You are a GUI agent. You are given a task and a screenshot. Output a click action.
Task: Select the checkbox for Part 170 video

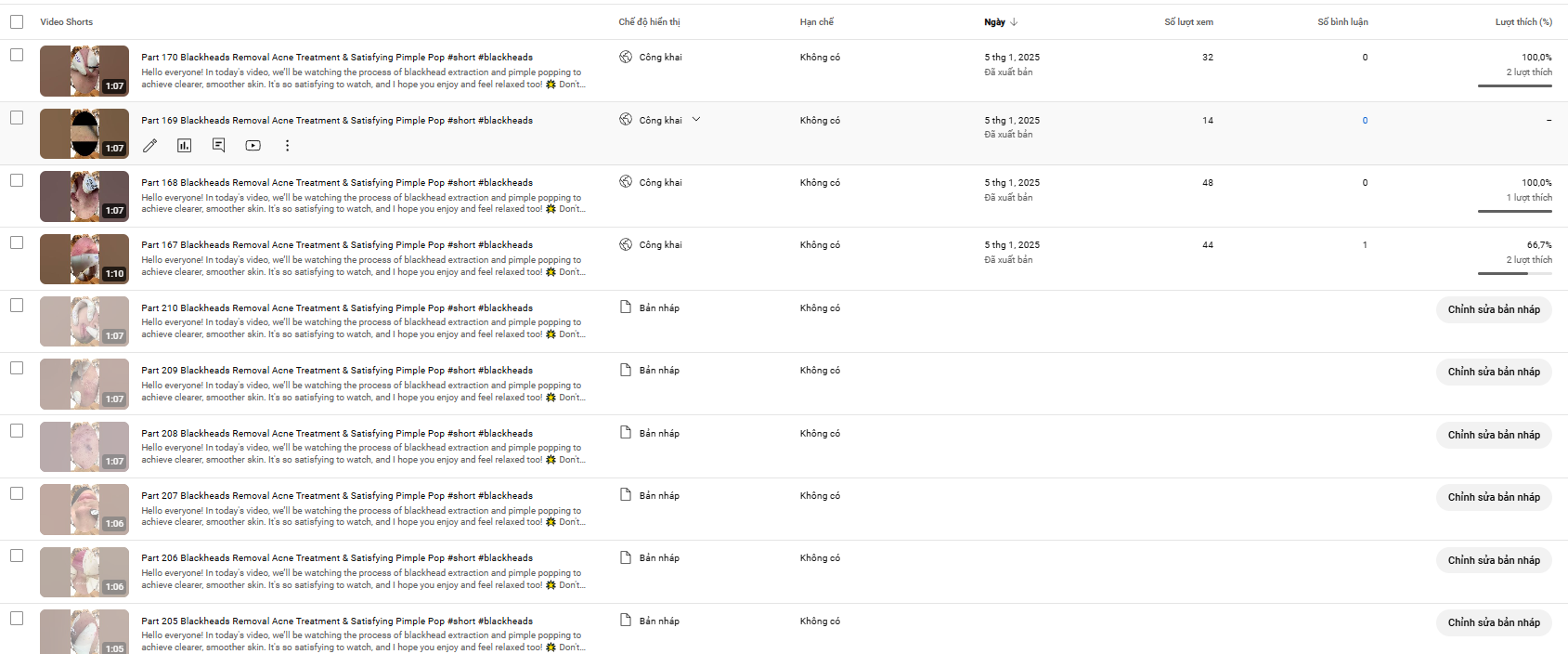click(x=17, y=56)
